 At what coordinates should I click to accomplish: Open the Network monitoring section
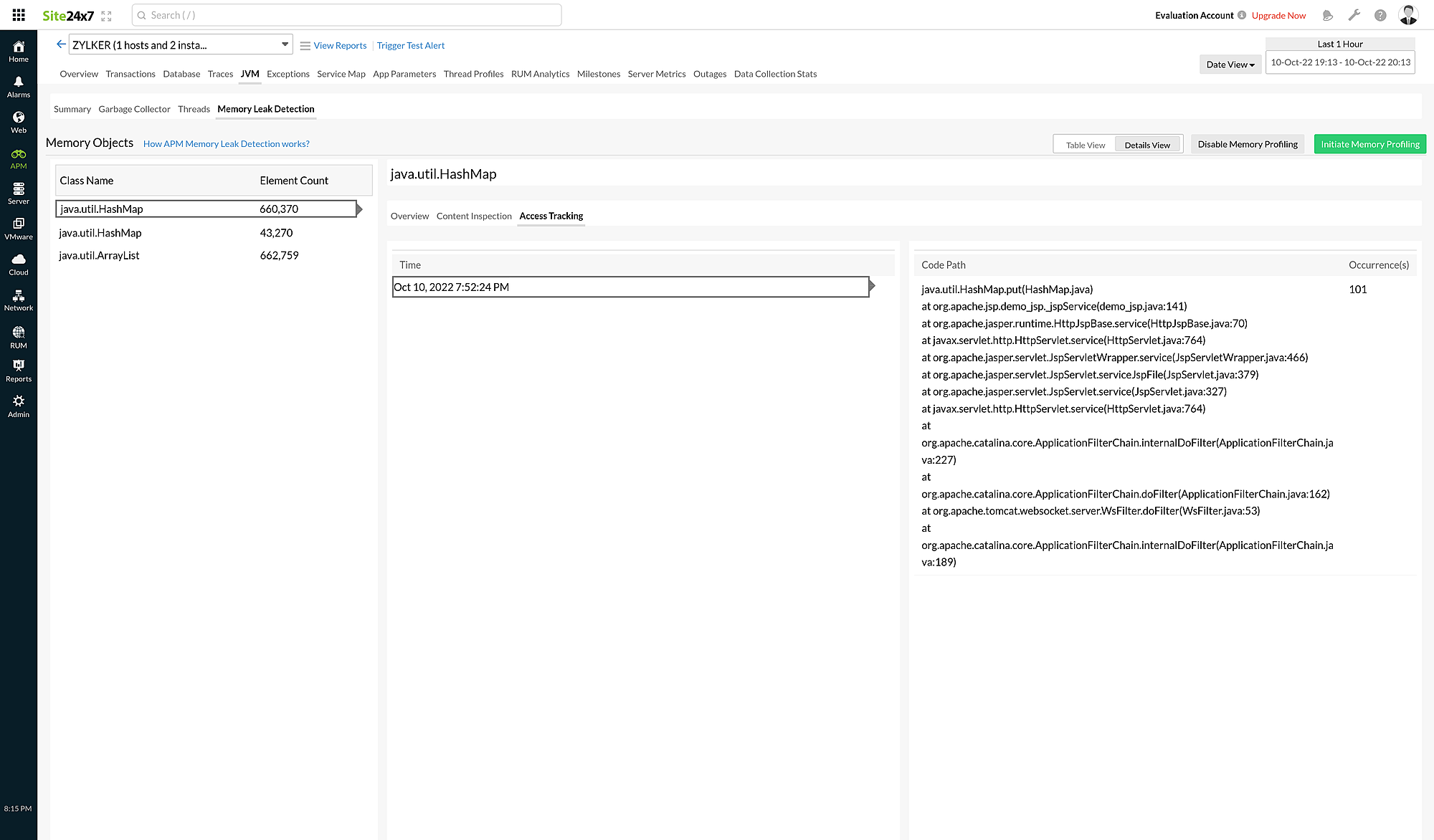18,300
